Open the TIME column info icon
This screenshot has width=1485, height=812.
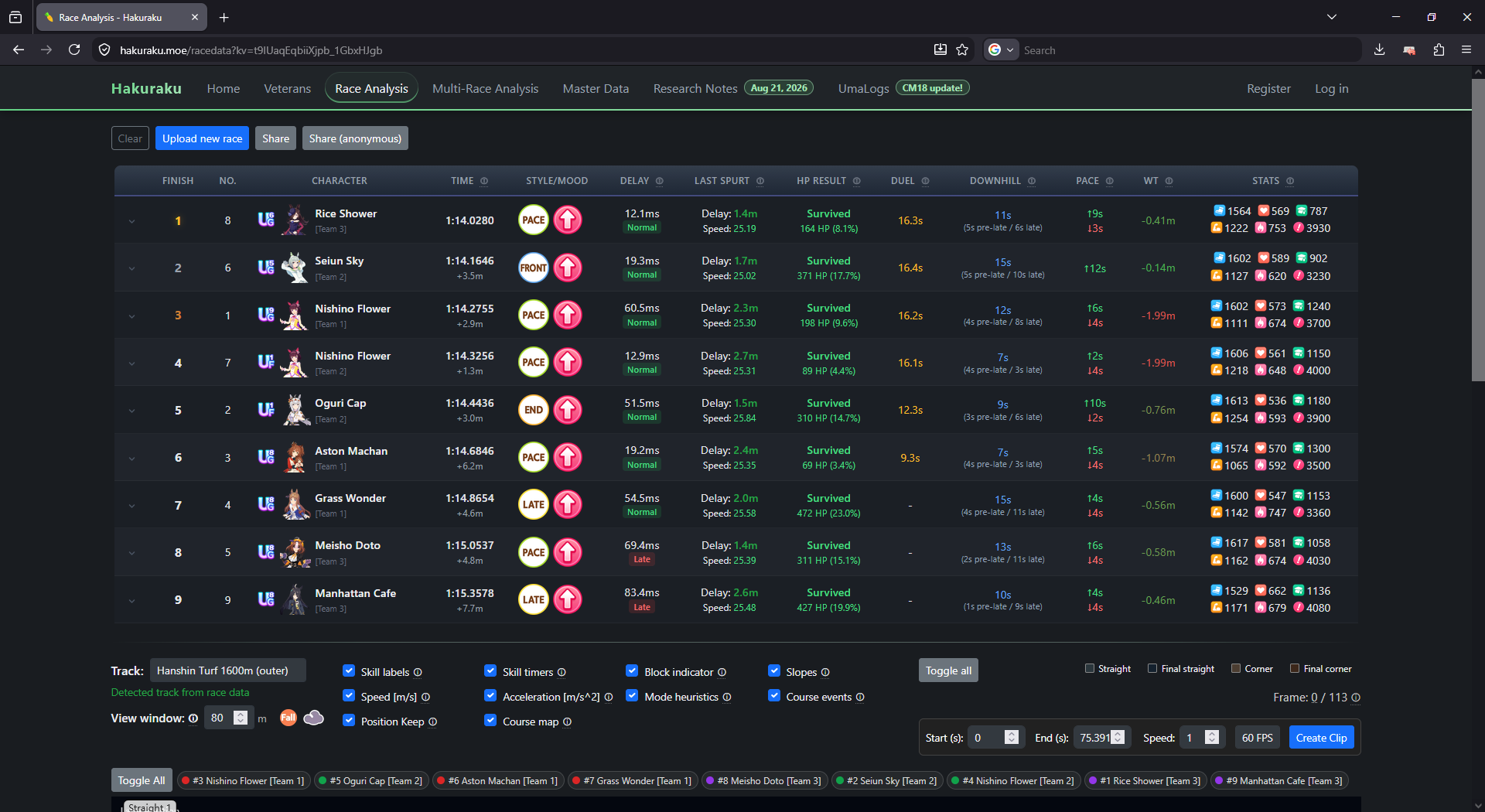click(484, 181)
